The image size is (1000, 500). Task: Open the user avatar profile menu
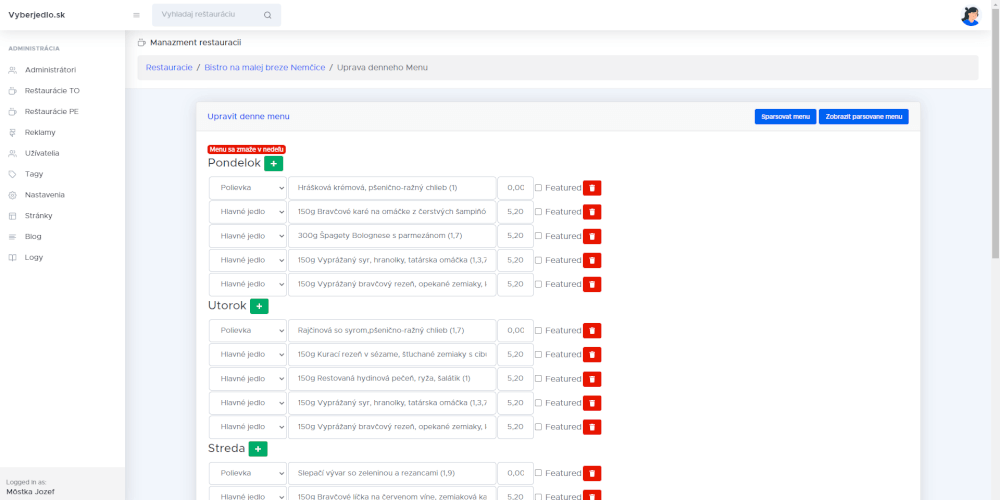(970, 16)
